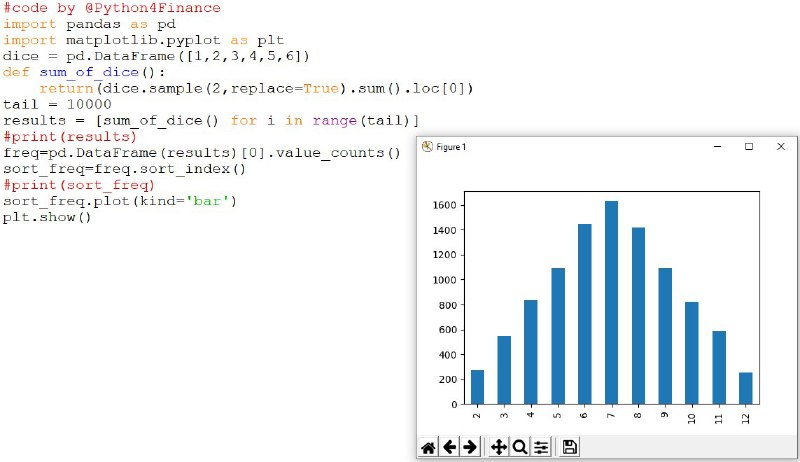
Task: Click the bar for sum 12
Action: (745, 389)
